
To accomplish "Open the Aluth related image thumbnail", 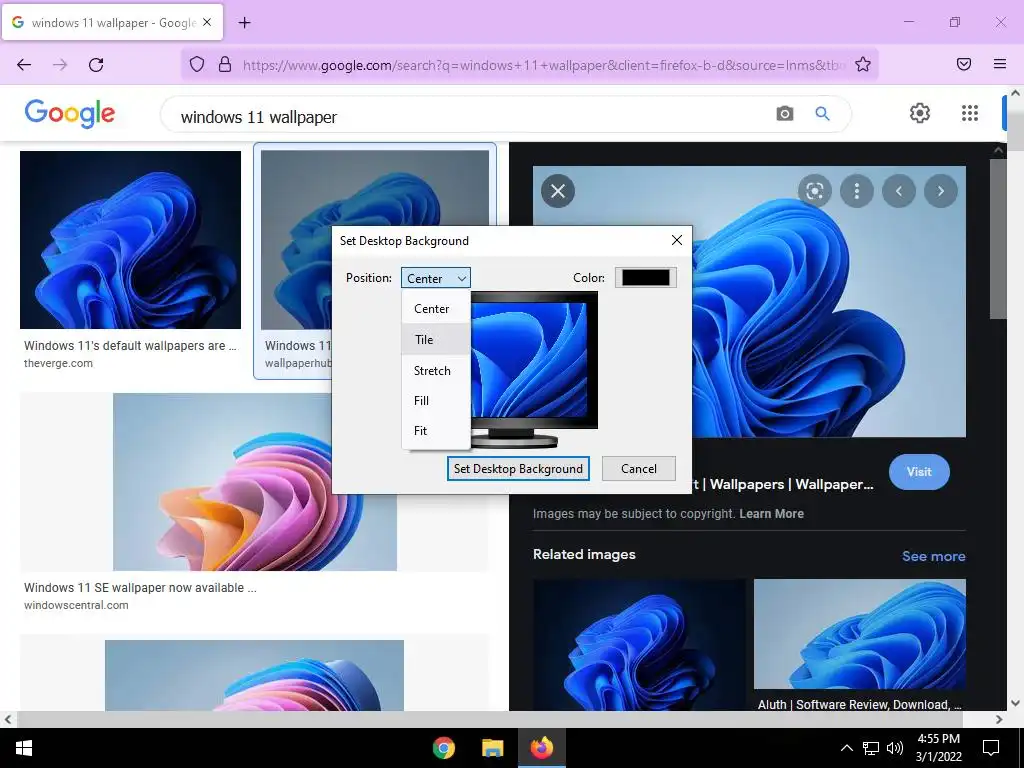I will 859,634.
